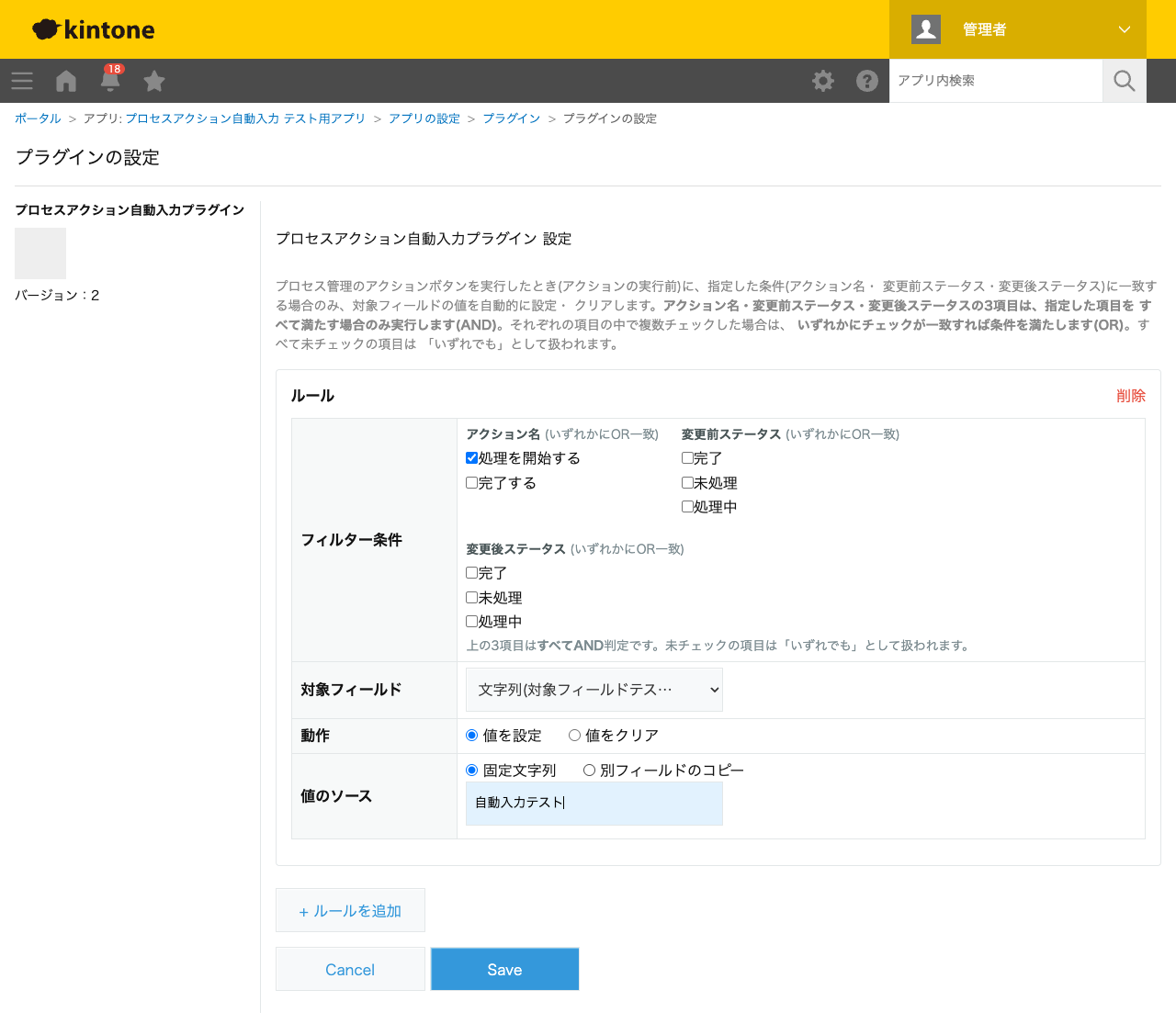Check 処理中 under 変更後ステータス

point(471,622)
